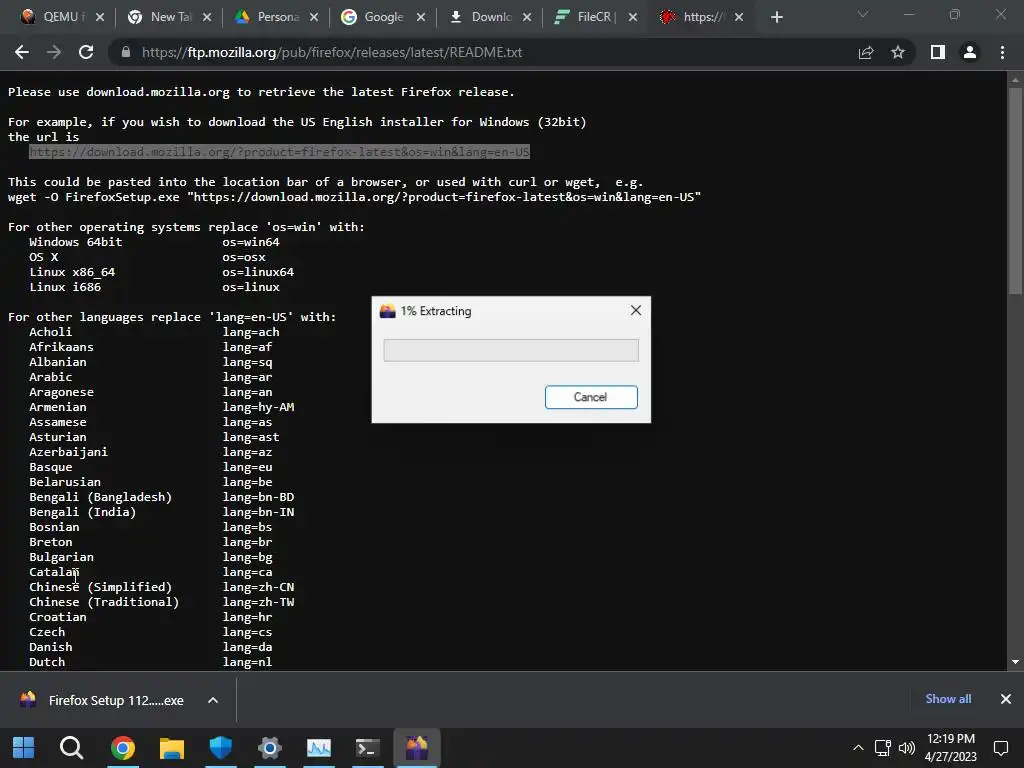Click the wget command line text

click(354, 197)
